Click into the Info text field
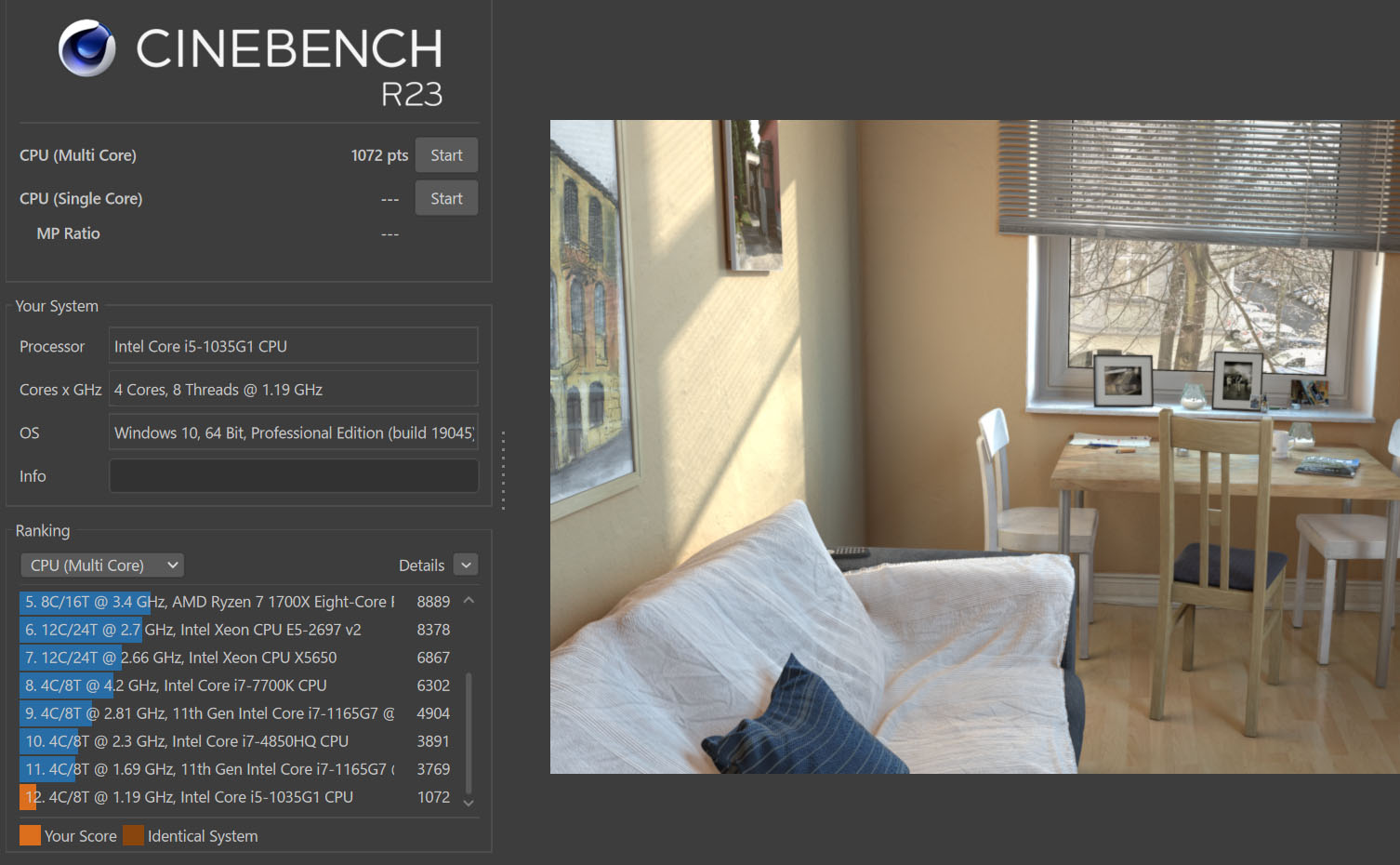Viewport: 1400px width, 865px height. 294,476
